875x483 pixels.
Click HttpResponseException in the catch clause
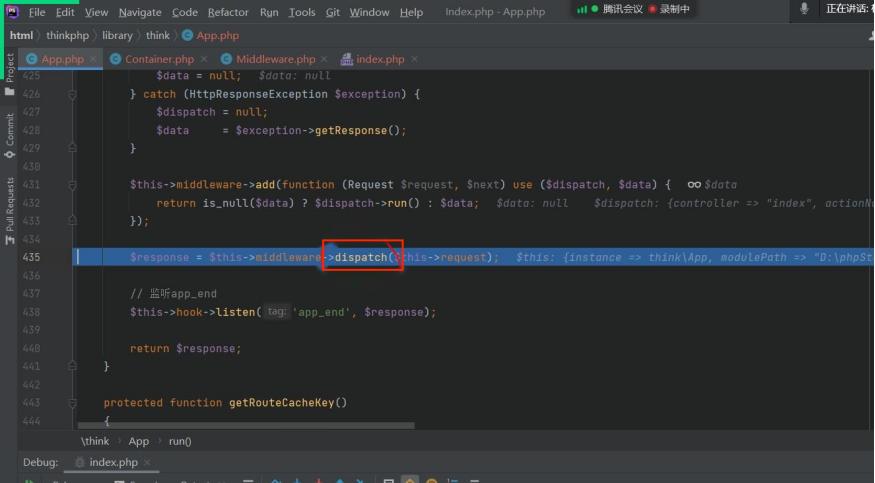[x=258, y=94]
